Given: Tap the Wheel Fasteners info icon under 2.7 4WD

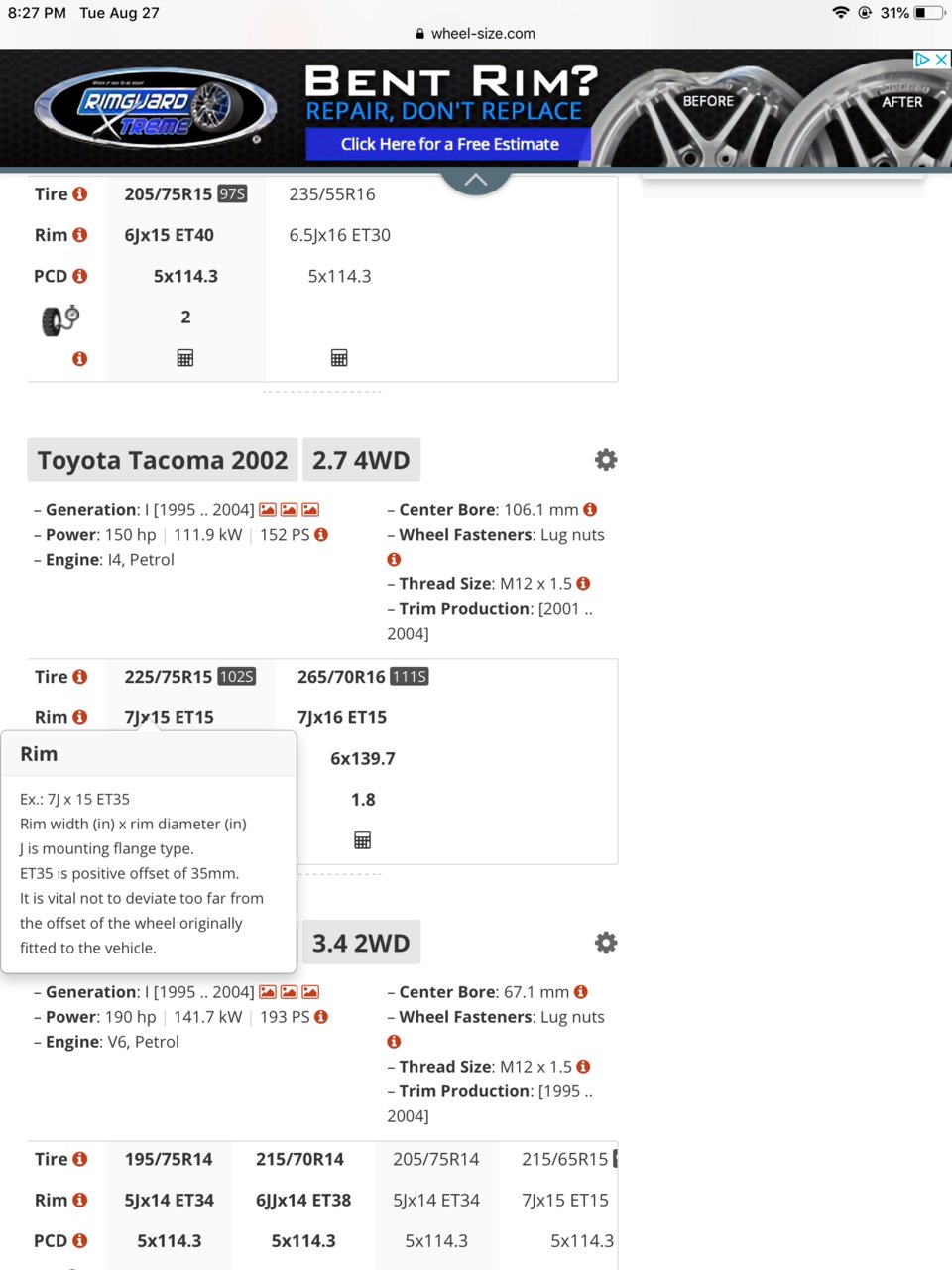Looking at the screenshot, I should (x=394, y=560).
